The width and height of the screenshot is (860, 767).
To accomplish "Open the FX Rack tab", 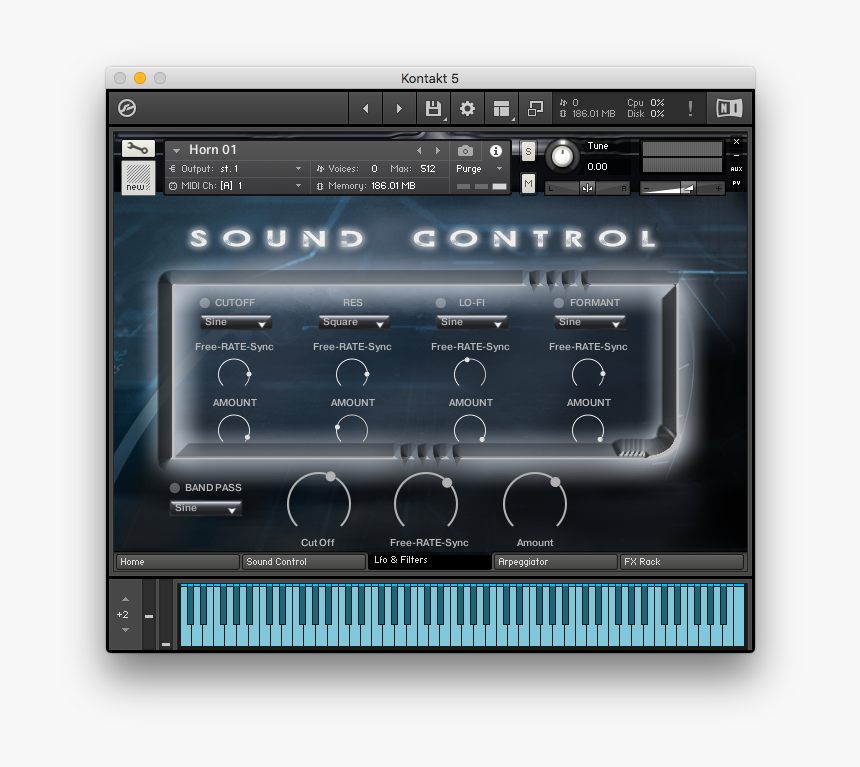I will [x=682, y=562].
